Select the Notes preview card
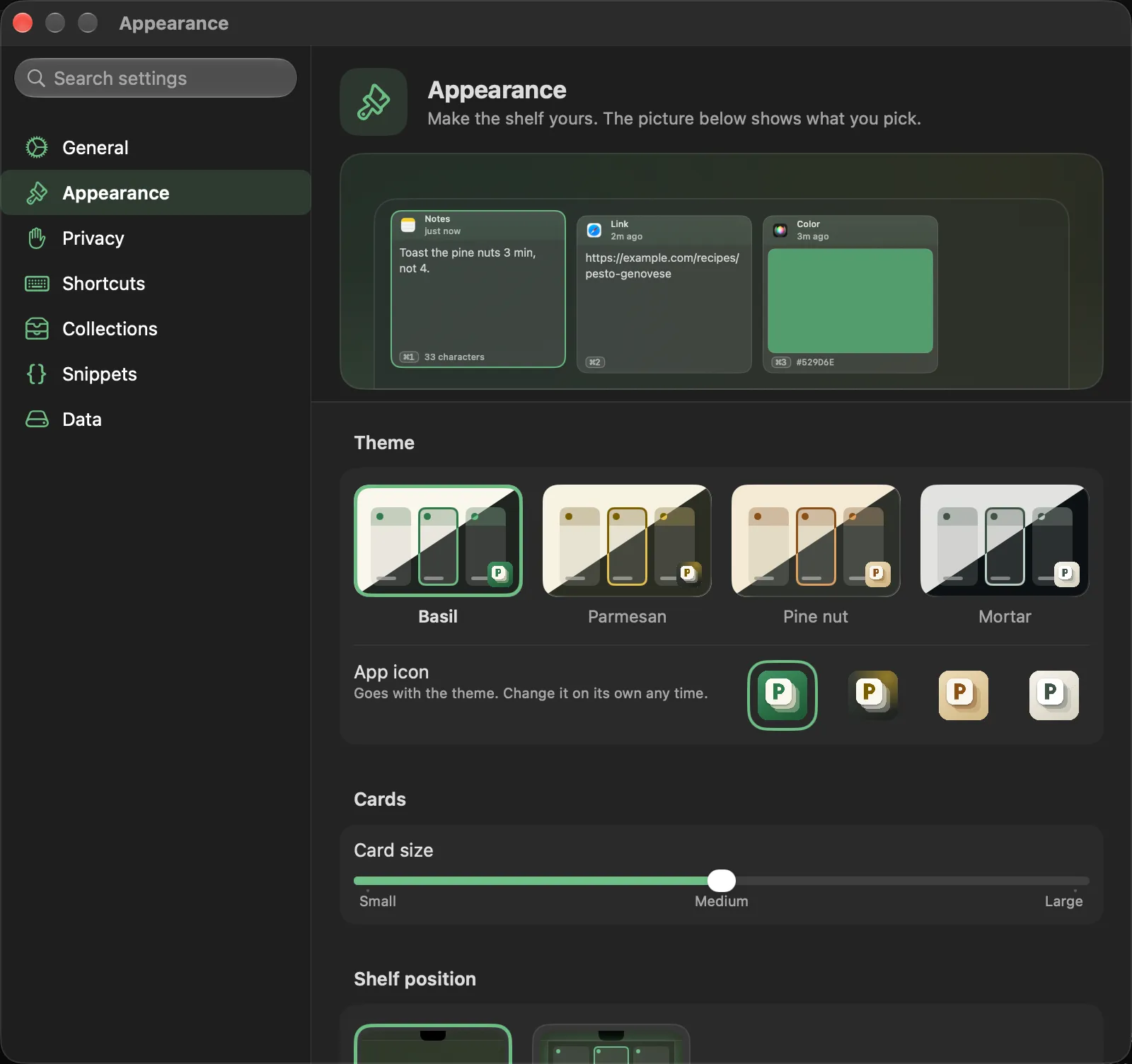The width and height of the screenshot is (1132, 1064). click(x=478, y=289)
